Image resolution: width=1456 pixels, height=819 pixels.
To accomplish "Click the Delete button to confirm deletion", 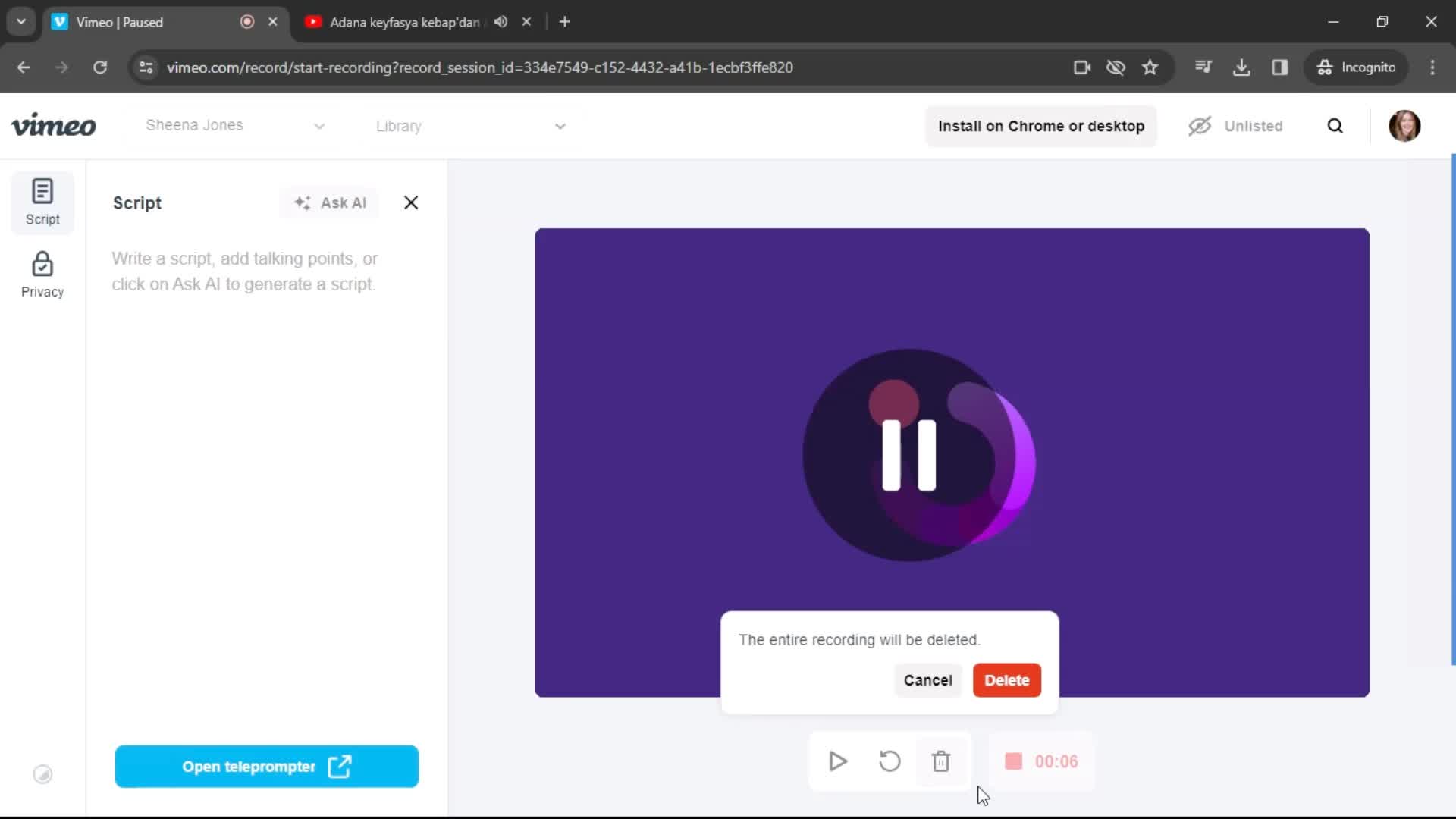I will pyautogui.click(x=1006, y=680).
